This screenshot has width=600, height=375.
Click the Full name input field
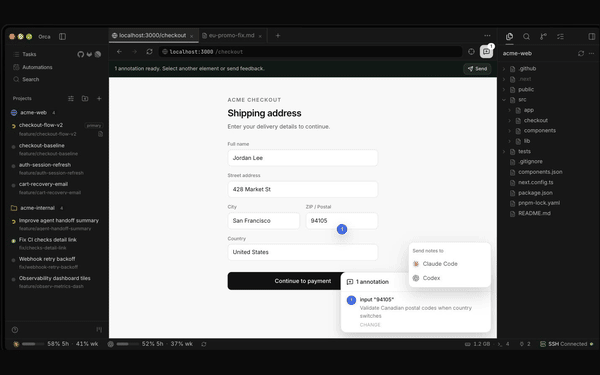pos(303,158)
